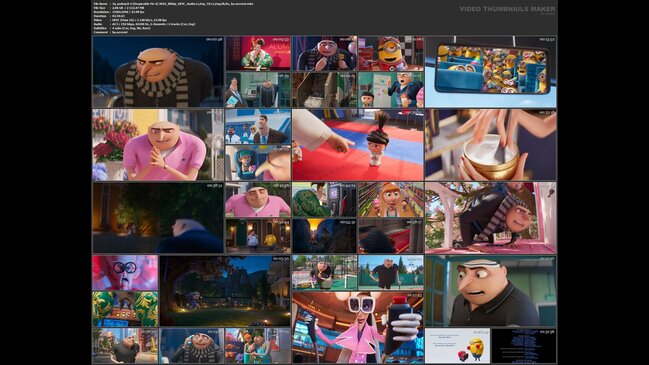Open the black scrolling end credits thumbnail
Viewport: 649px width, 365px height.
point(524,346)
